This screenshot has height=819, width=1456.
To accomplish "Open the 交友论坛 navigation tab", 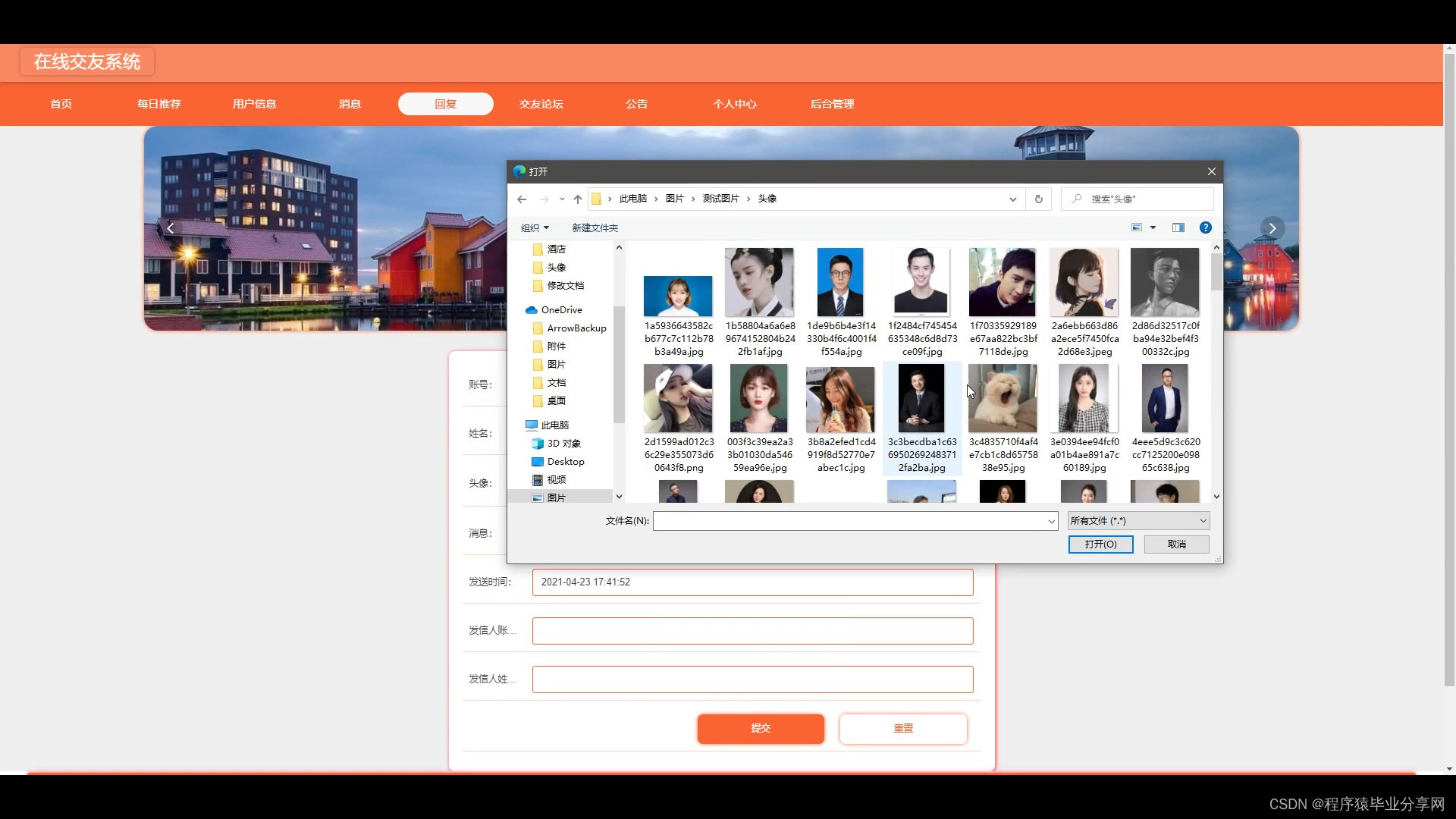I will 541,104.
